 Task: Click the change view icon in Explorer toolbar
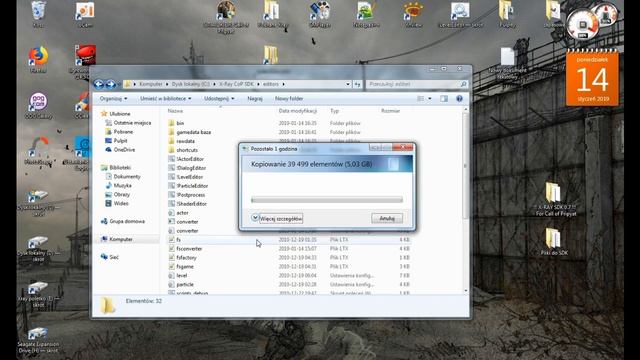(x=421, y=99)
